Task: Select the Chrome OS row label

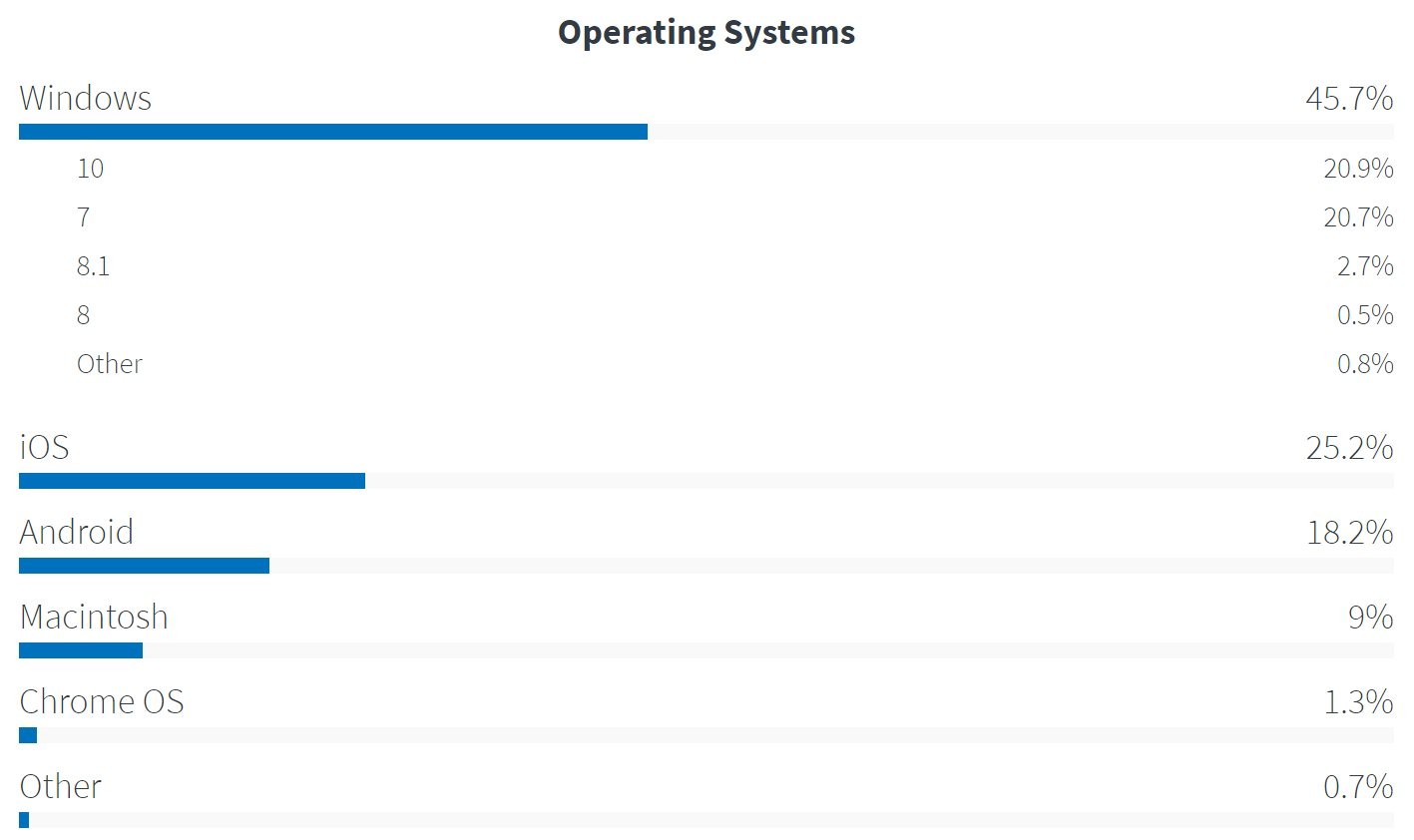Action: coord(102,701)
